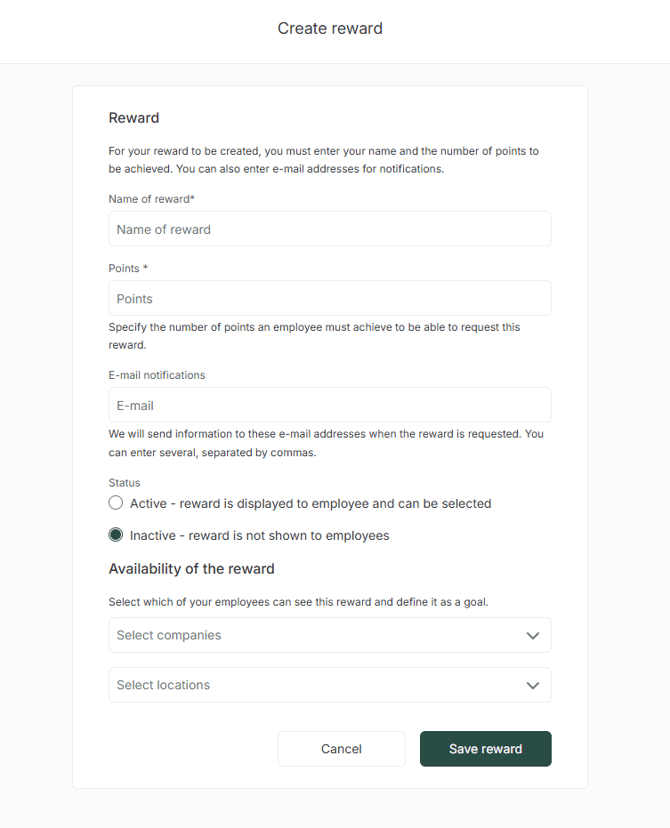This screenshot has height=828, width=670.
Task: Click the 'Availability of the reward' heading
Action: [x=191, y=569]
